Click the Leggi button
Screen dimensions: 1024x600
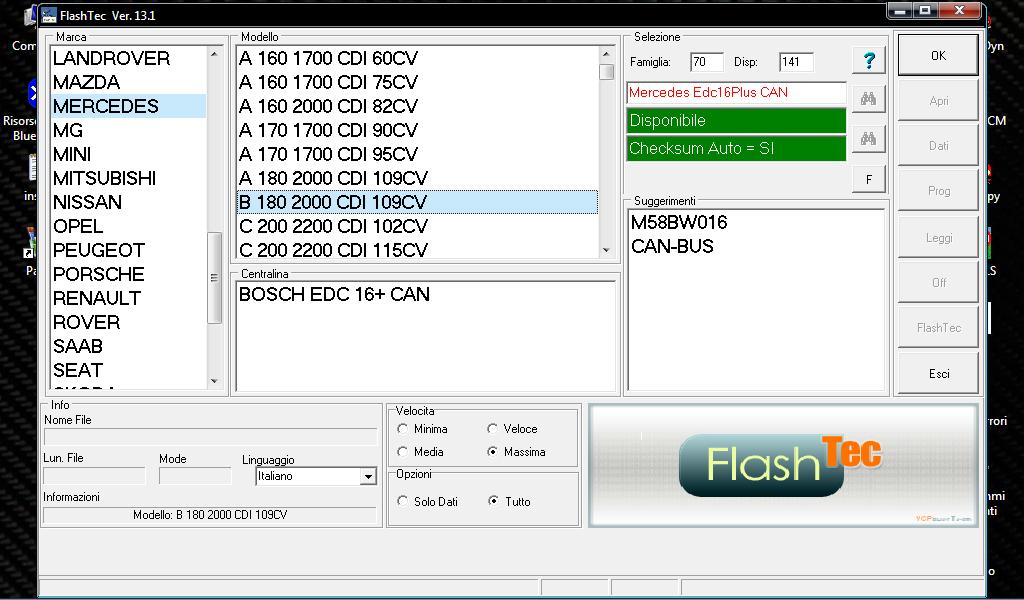pyautogui.click(x=938, y=238)
